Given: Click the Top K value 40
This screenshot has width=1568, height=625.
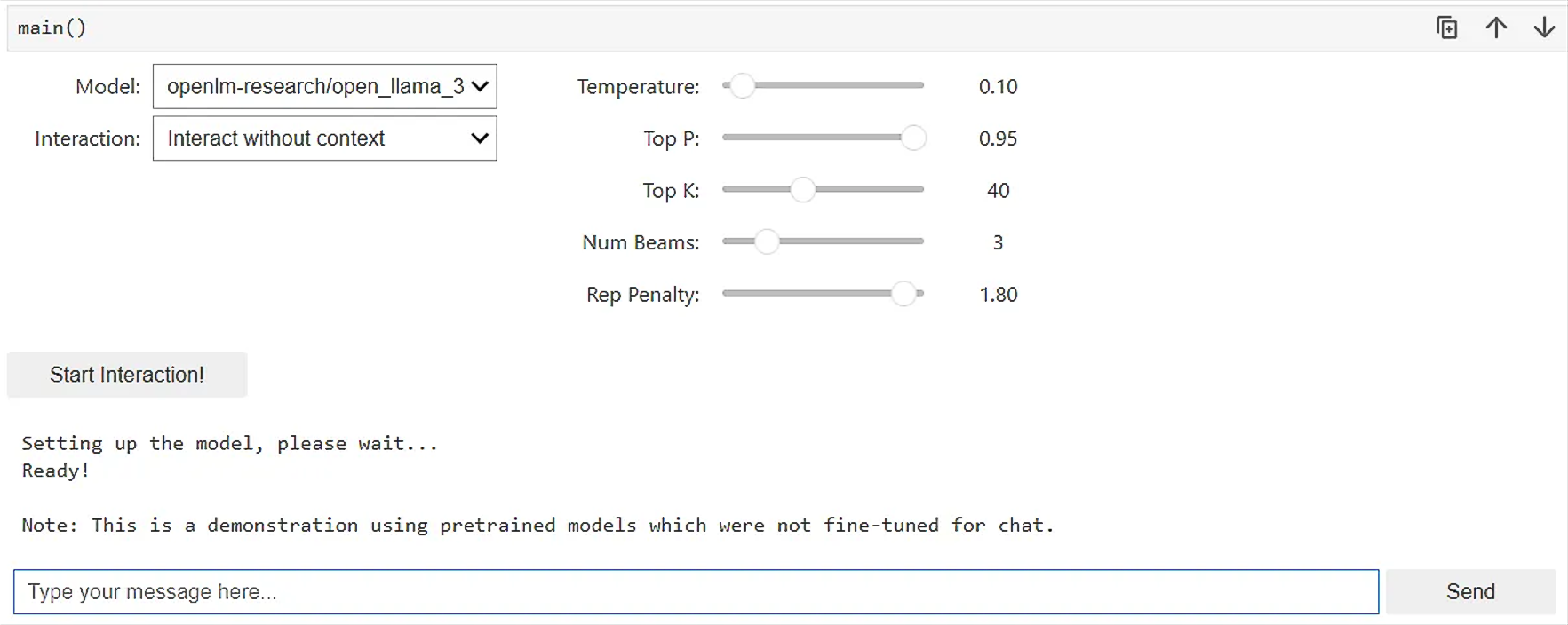Looking at the screenshot, I should click(x=998, y=191).
